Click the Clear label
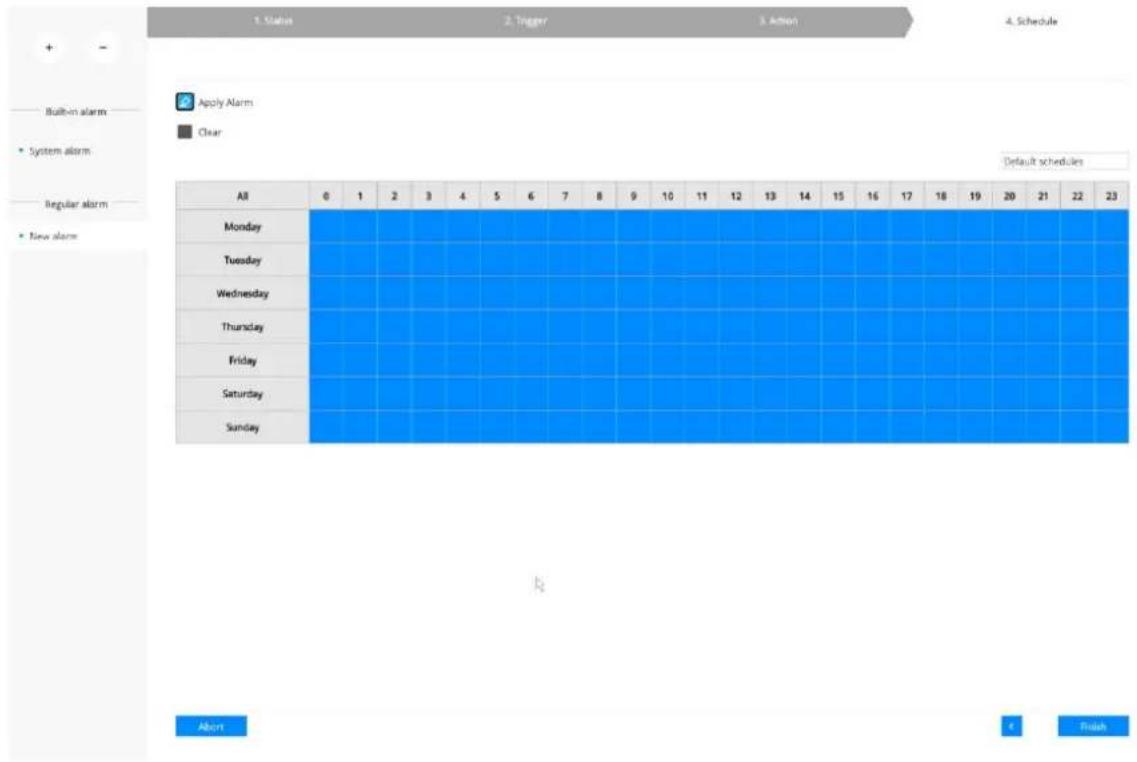The image size is (1137, 762). point(210,132)
